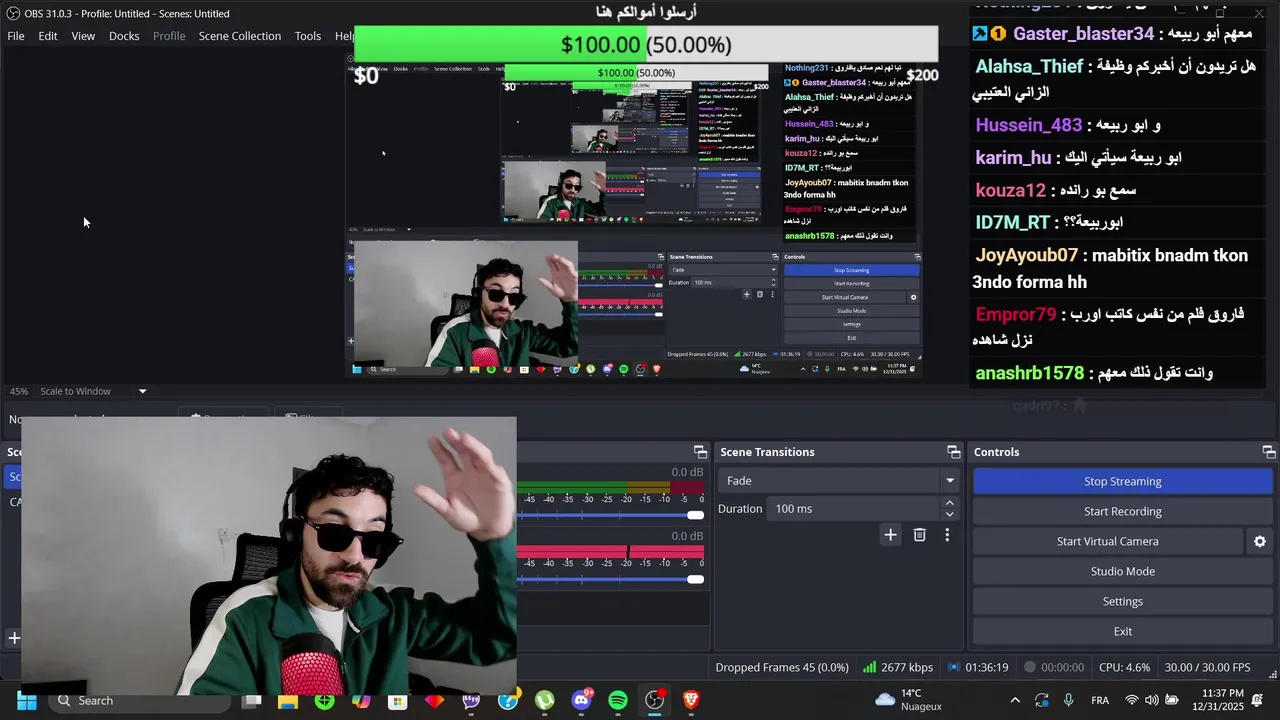1280x720 pixels.
Task: Open Microsoft Store from the taskbar
Action: pyautogui.click(x=398, y=700)
